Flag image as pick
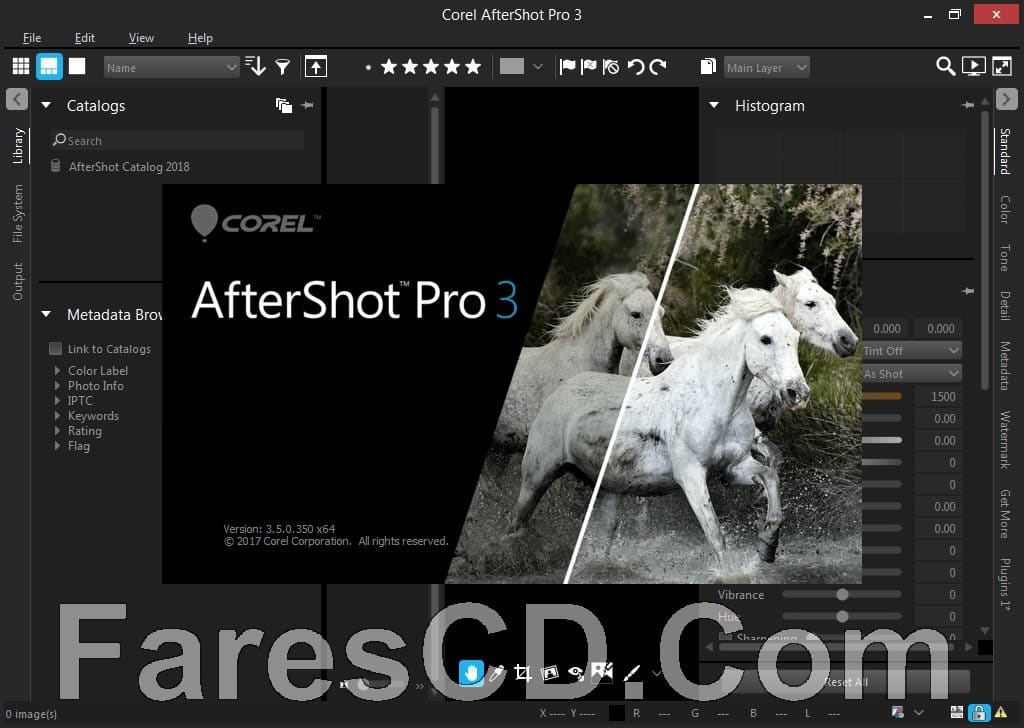This screenshot has height=728, width=1024. coord(568,67)
